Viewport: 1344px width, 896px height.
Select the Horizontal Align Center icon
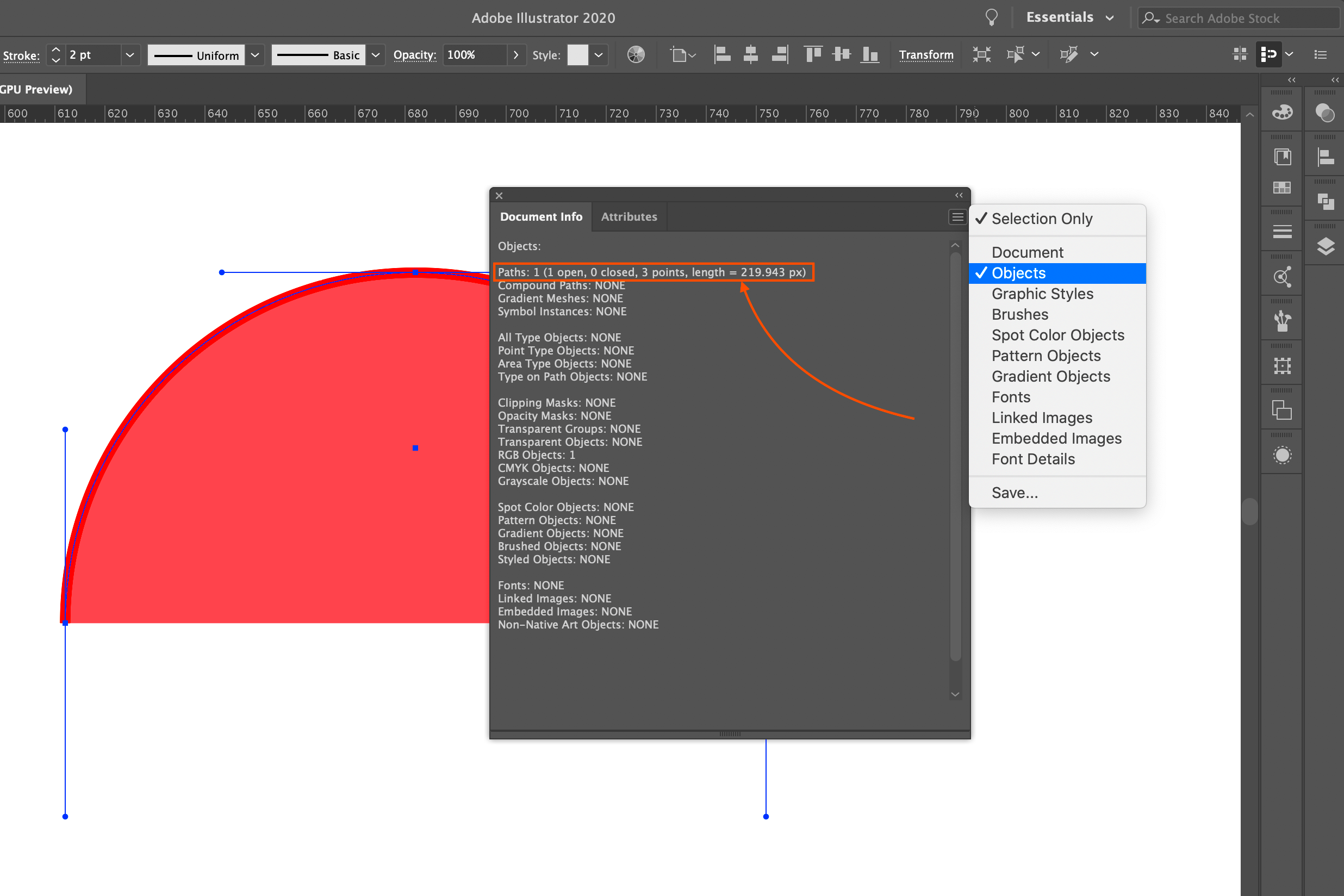click(750, 54)
